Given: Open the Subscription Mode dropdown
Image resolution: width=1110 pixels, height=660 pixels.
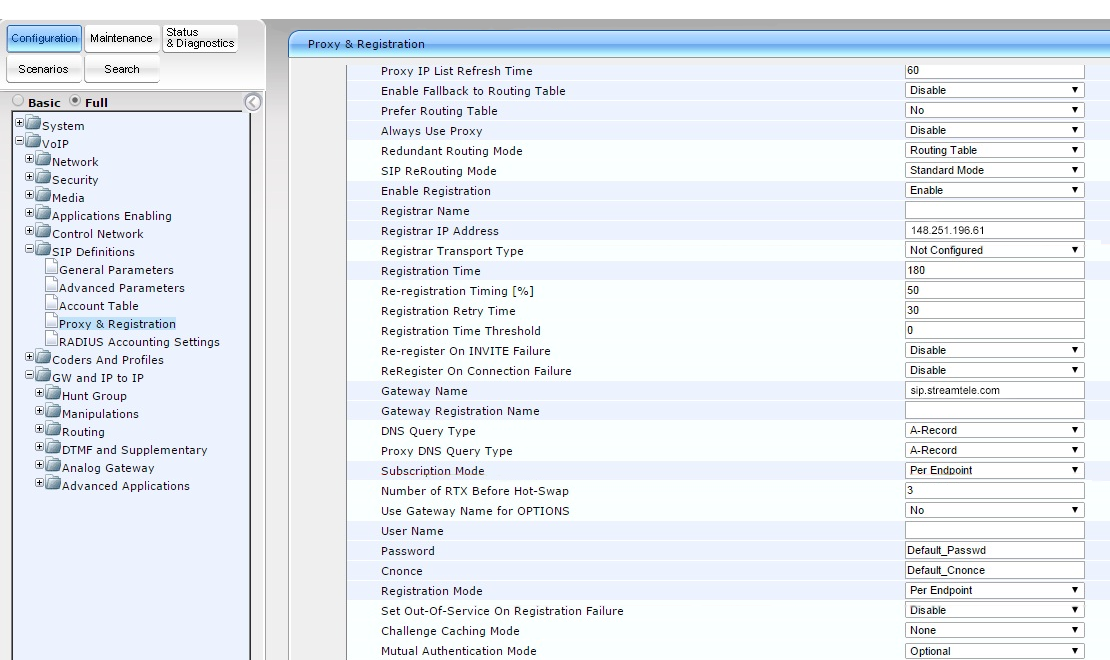Looking at the screenshot, I should tap(994, 470).
